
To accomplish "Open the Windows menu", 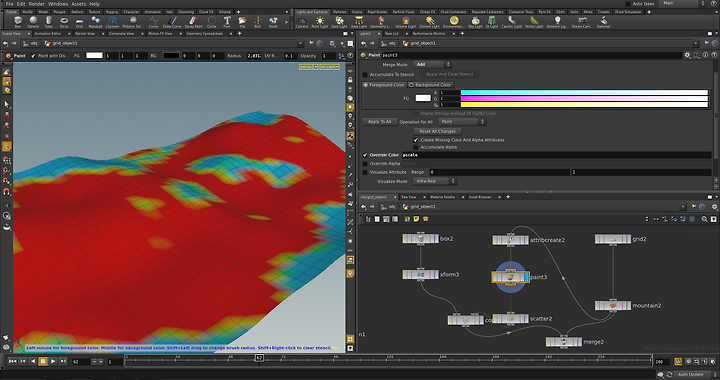I will point(58,4).
